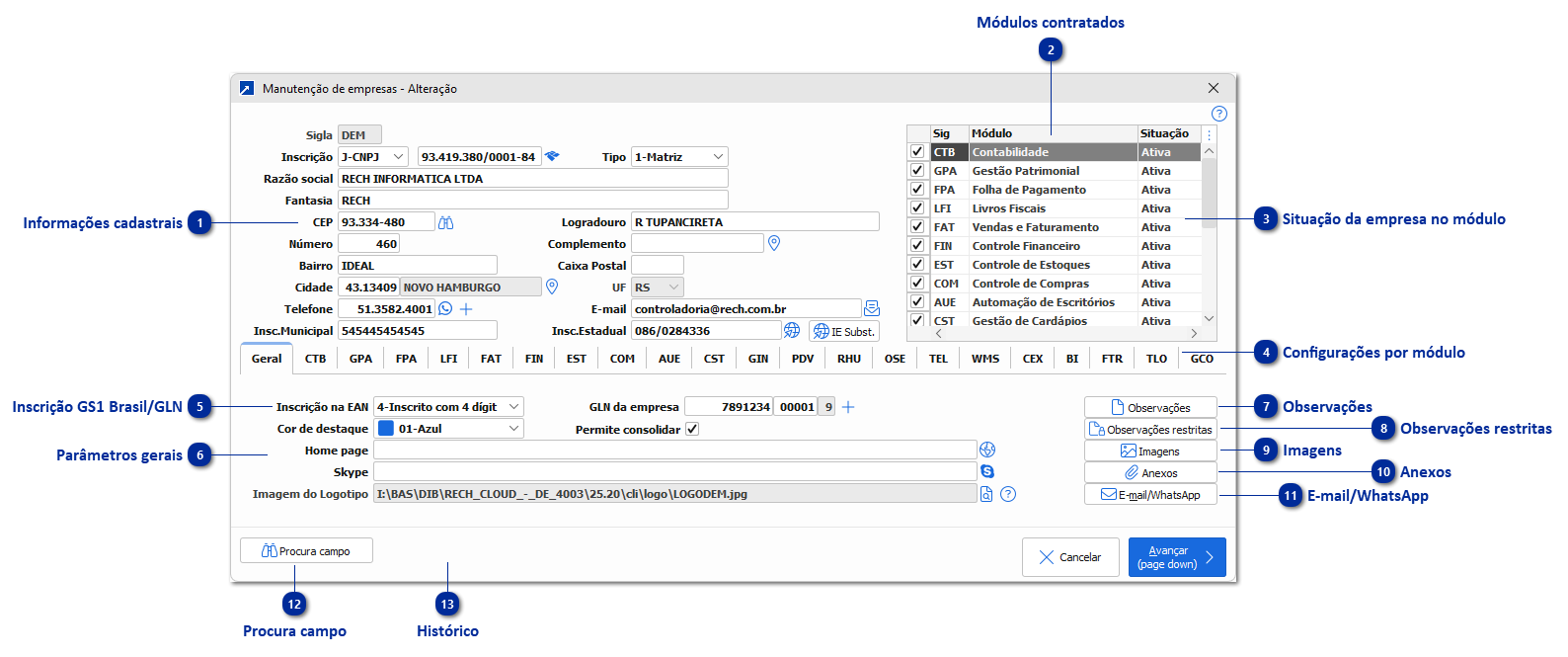1568x657 pixels.
Task: Open the Inscrição na EAN dropdown
Action: click(448, 407)
